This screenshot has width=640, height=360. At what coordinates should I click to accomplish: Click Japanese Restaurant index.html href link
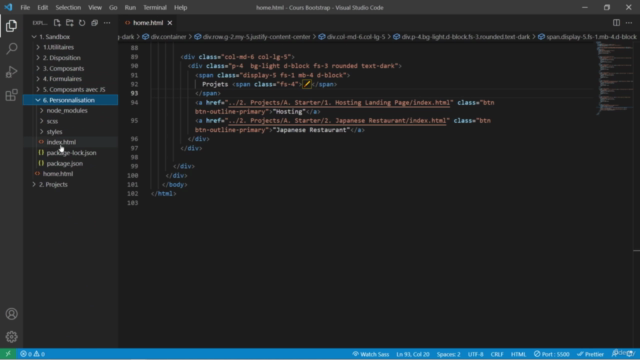337,121
